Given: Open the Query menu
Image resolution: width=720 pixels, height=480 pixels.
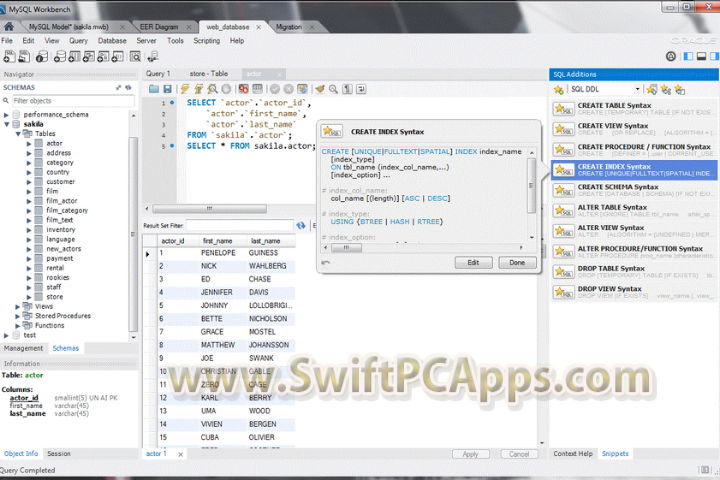Looking at the screenshot, I should click(x=78, y=41).
